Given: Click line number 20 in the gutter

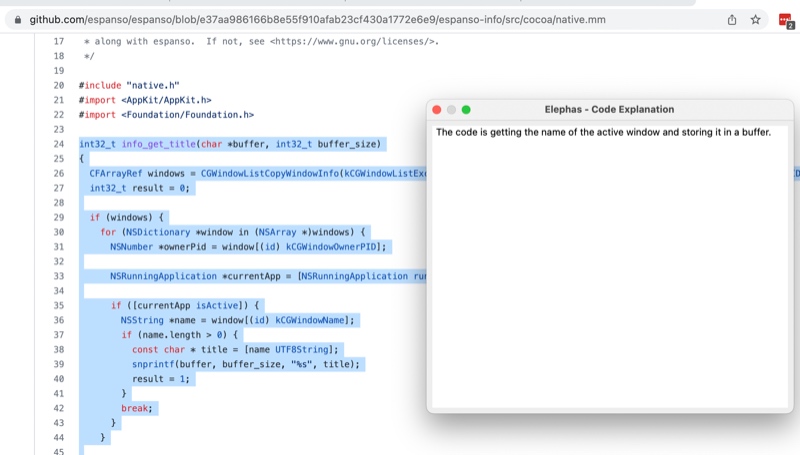Looking at the screenshot, I should point(58,86).
